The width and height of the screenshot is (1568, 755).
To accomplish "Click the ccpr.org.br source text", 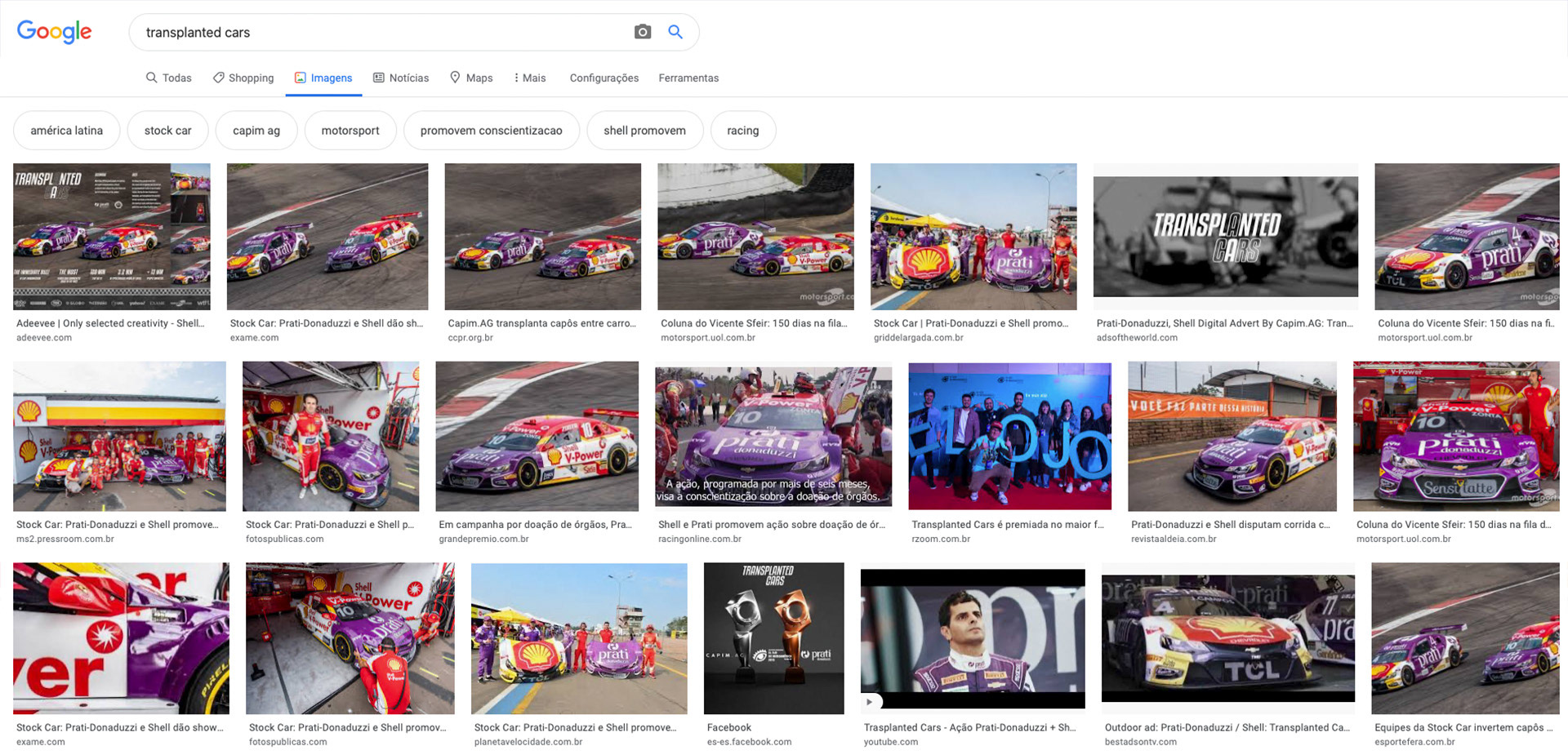I will pyautogui.click(x=470, y=337).
